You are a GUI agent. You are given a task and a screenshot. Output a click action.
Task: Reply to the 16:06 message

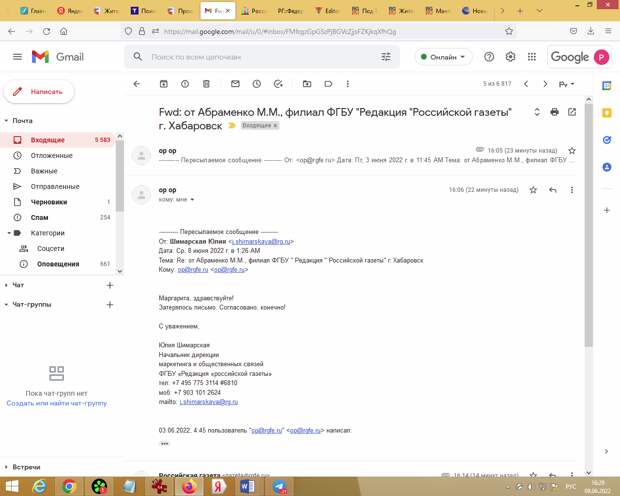552,189
